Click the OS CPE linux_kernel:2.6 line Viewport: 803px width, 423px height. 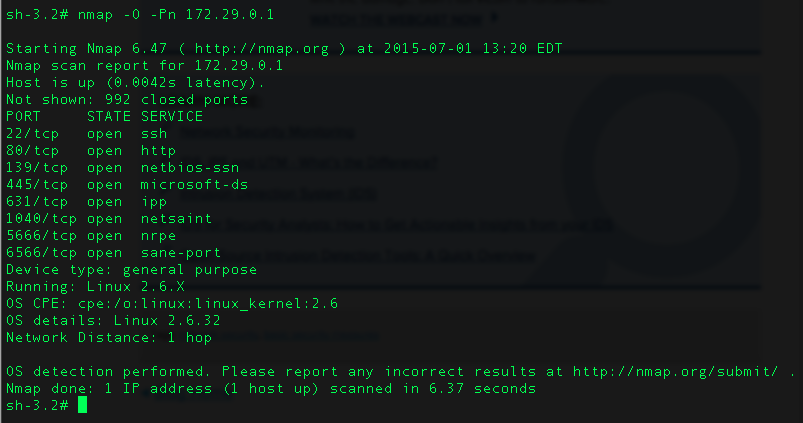172,304
